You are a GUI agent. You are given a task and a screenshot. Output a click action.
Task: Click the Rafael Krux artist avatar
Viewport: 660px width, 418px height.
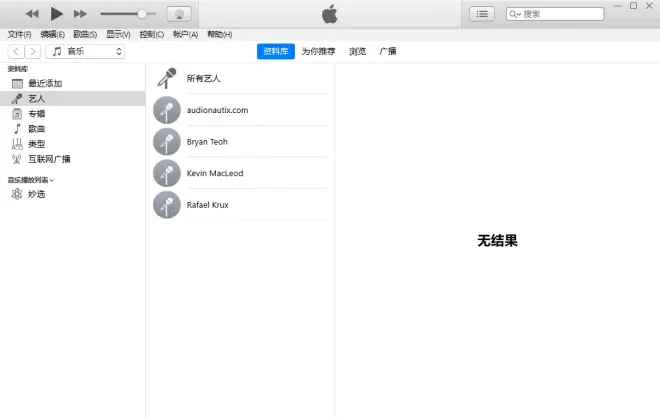[167, 205]
